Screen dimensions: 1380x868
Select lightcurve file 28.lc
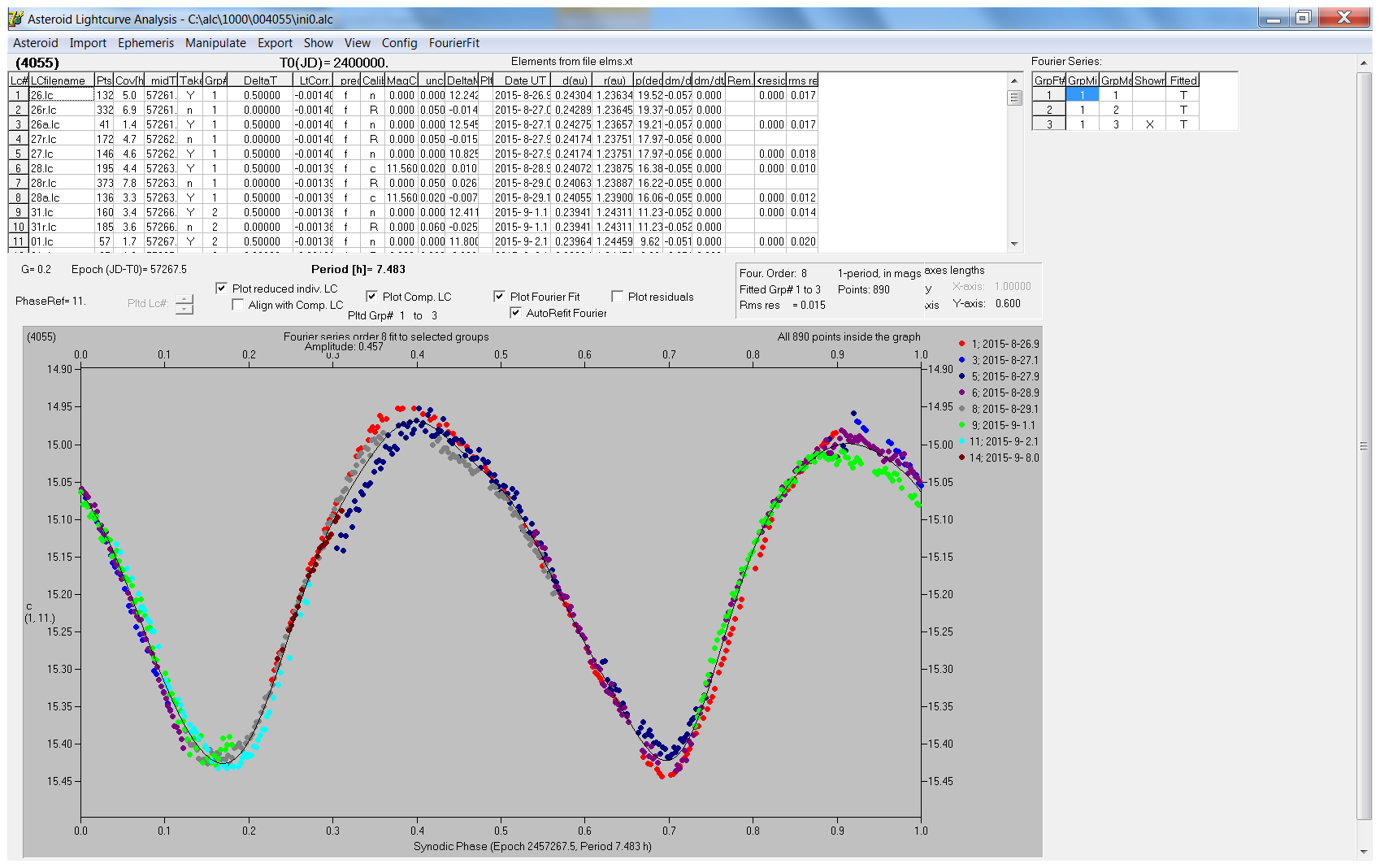click(x=62, y=168)
